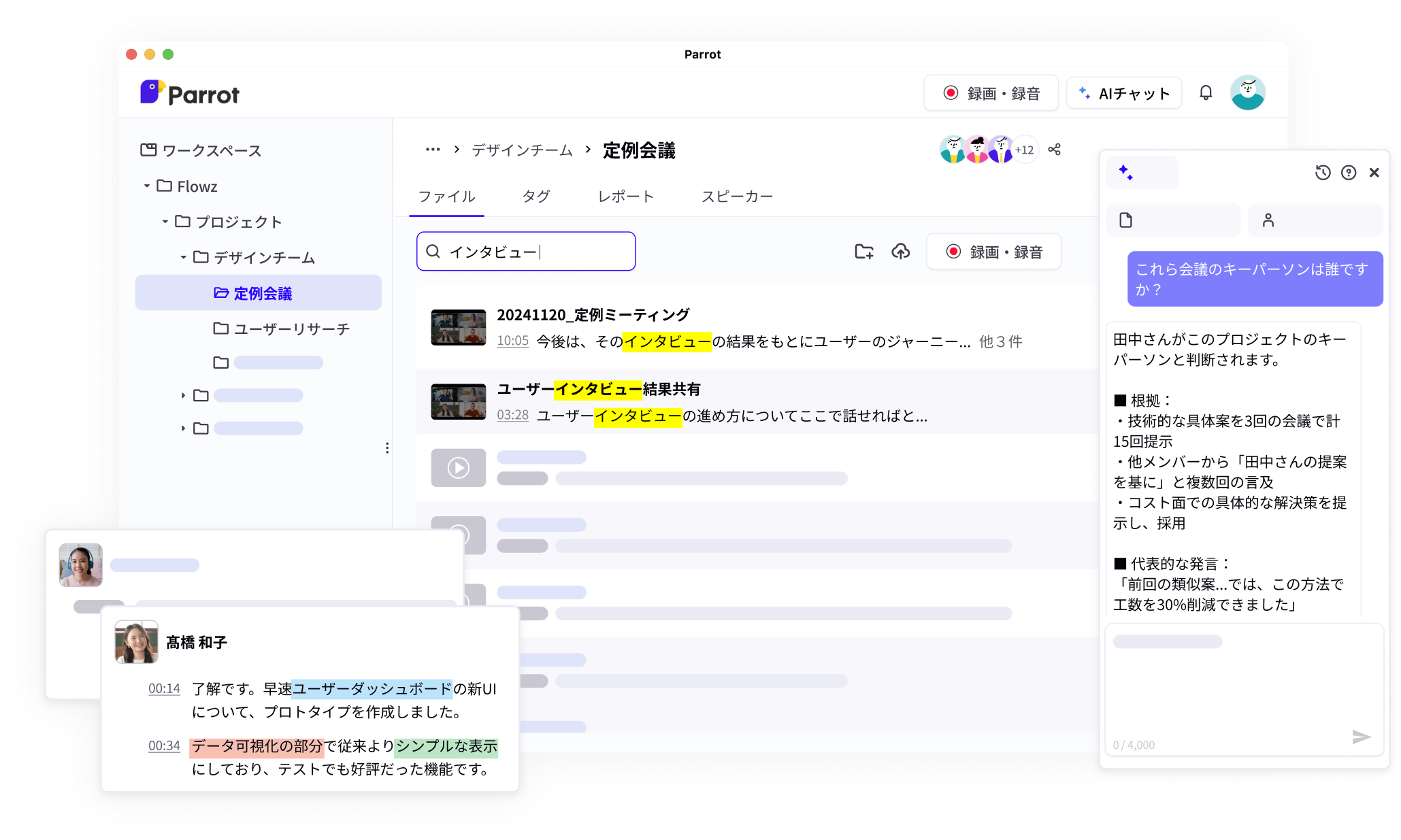Viewport: 1401px width, 840px height.
Task: Jump to the 10:05 timestamp link
Action: (x=512, y=341)
